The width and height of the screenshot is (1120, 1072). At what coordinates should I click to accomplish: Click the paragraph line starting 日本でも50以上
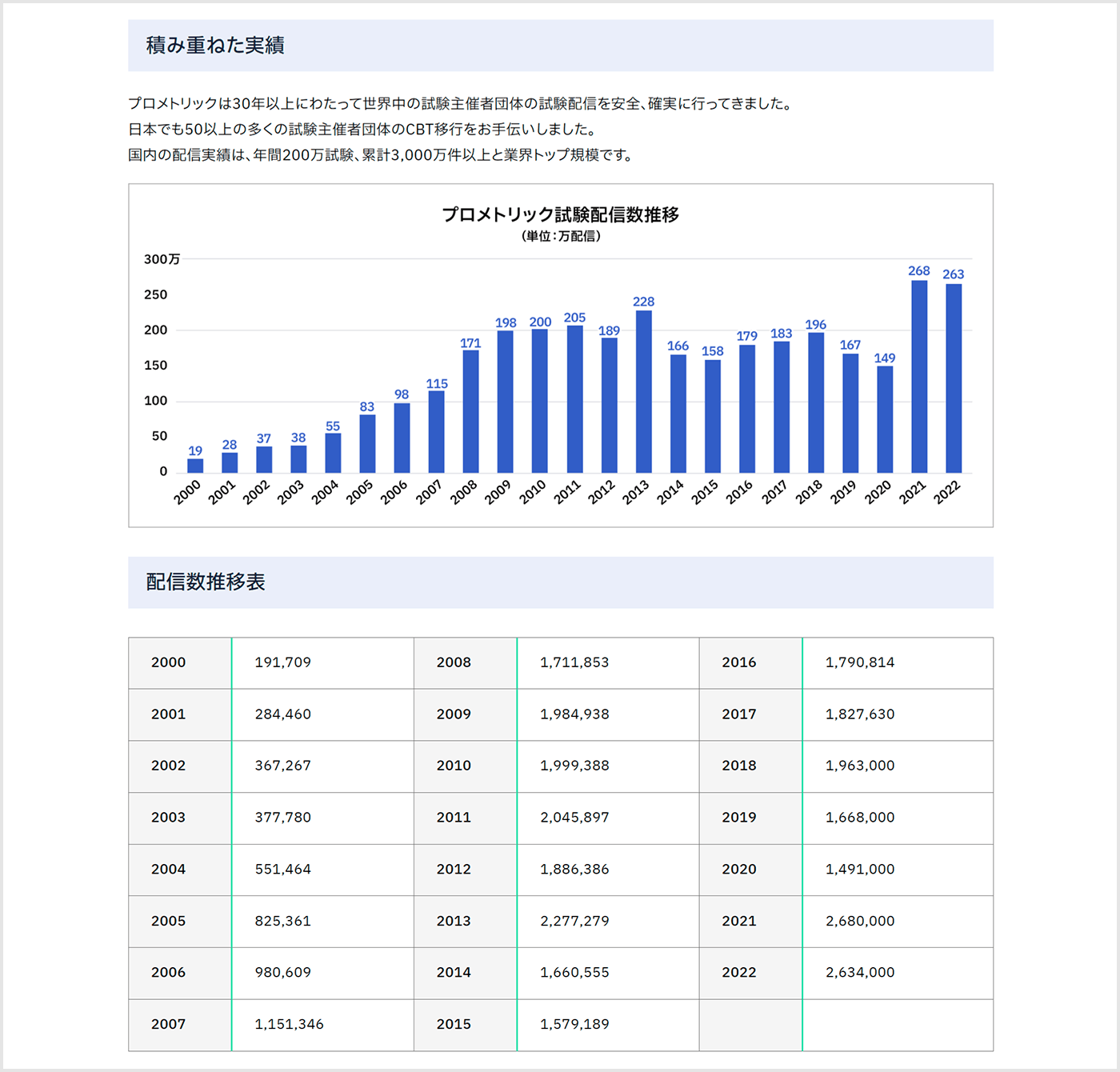coord(364,130)
